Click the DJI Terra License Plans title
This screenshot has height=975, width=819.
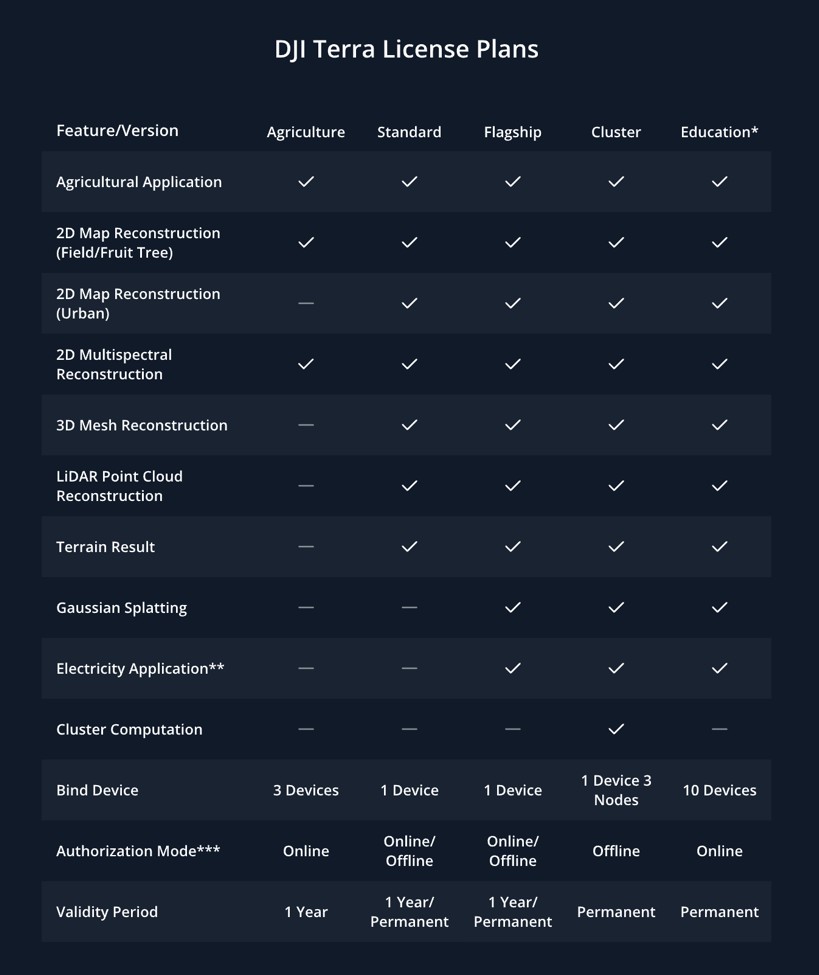coord(406,49)
